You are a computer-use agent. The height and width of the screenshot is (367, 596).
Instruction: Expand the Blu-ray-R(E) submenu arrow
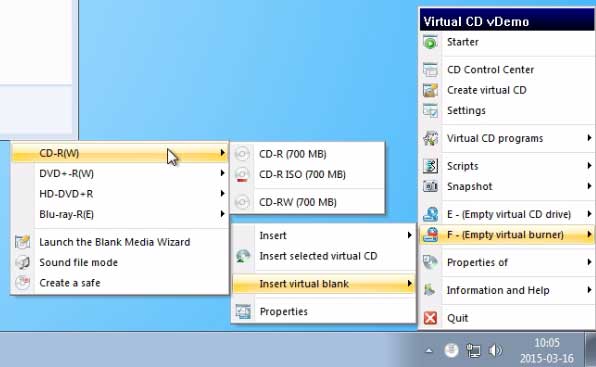tap(222, 214)
